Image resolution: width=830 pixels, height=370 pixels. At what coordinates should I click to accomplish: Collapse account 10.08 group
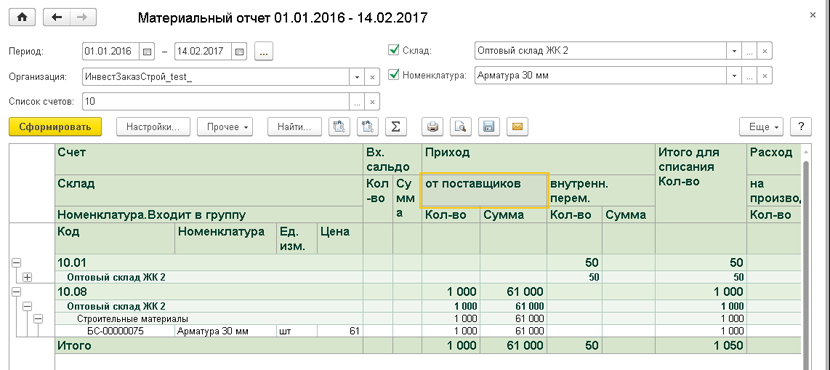click(x=16, y=291)
